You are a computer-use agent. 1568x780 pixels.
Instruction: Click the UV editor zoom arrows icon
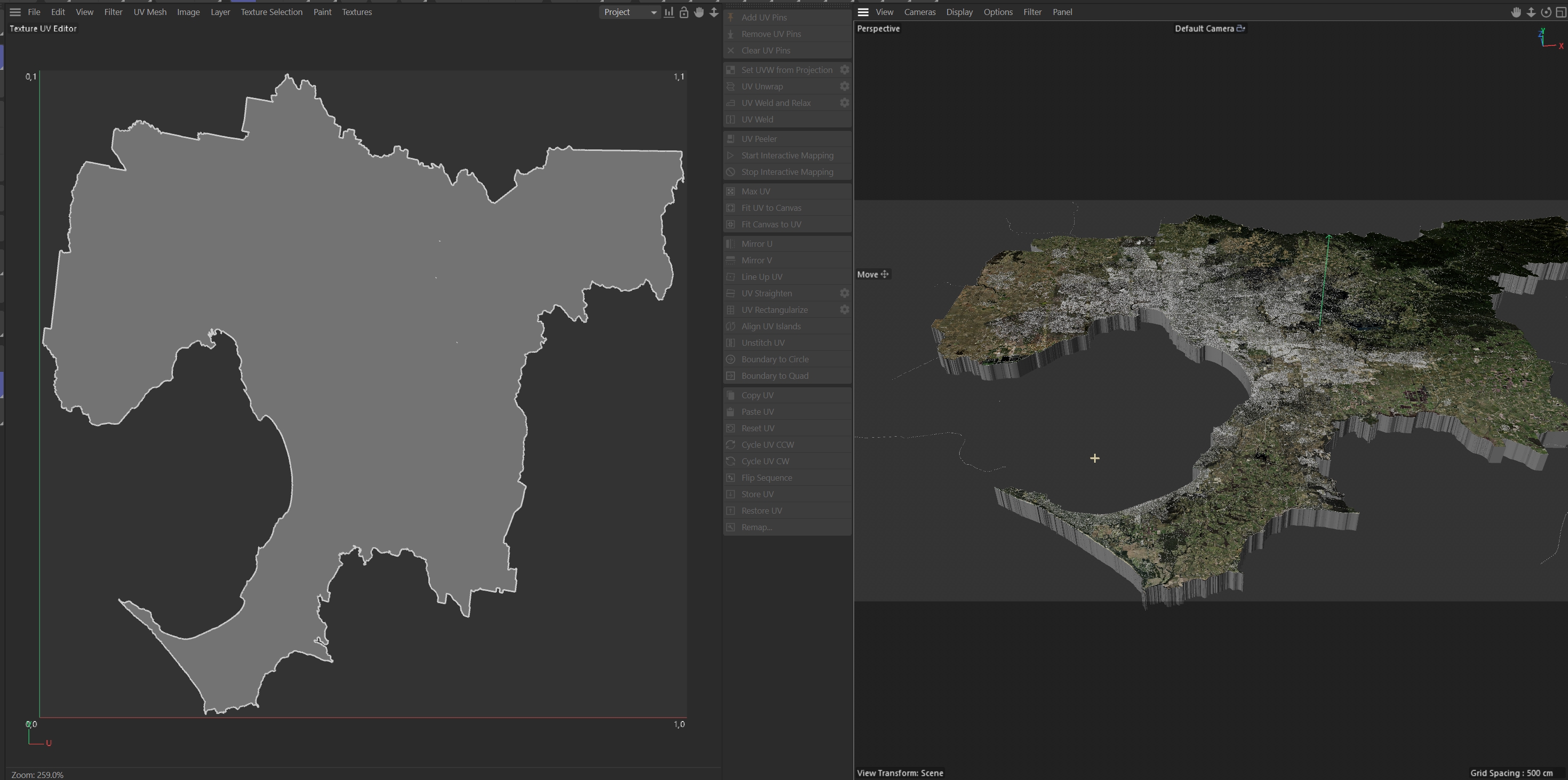(x=714, y=12)
